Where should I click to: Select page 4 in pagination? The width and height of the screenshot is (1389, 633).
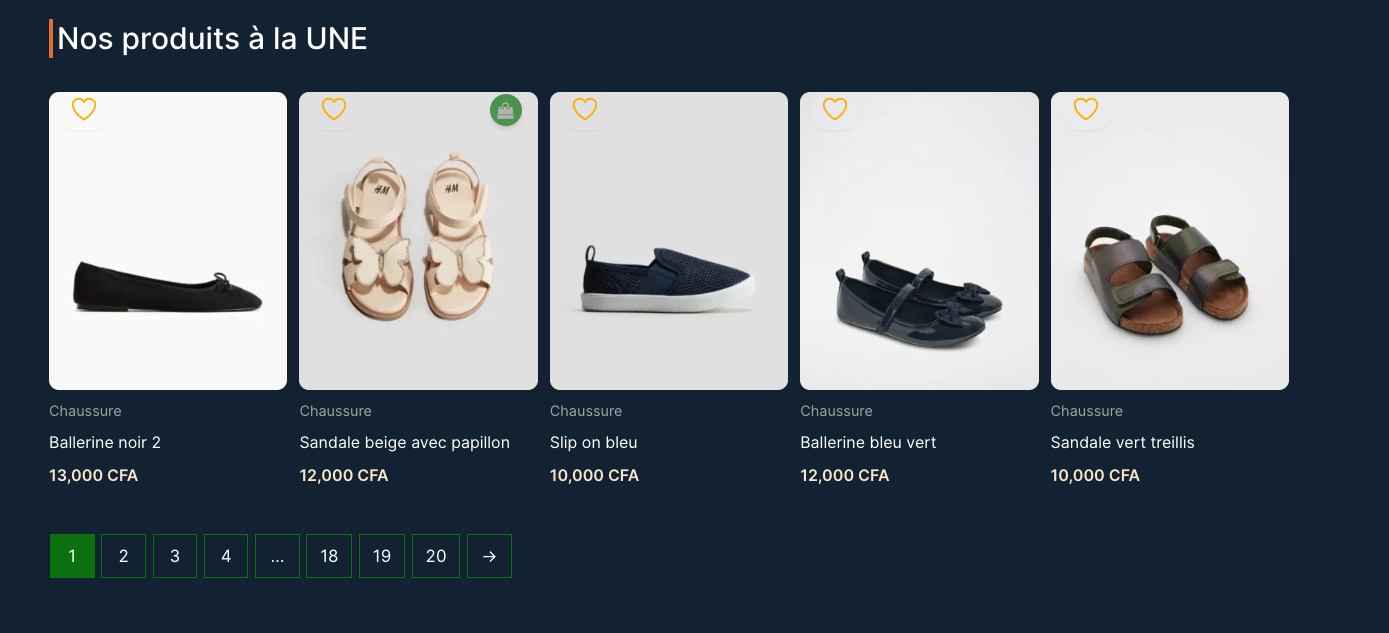click(226, 556)
